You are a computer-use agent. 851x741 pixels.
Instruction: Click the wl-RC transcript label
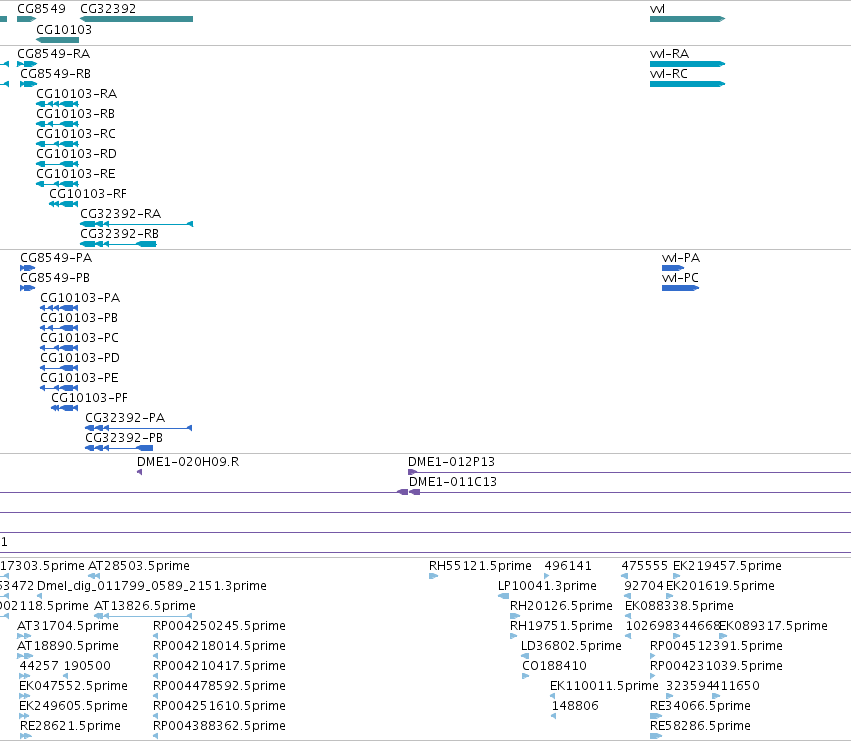point(669,74)
